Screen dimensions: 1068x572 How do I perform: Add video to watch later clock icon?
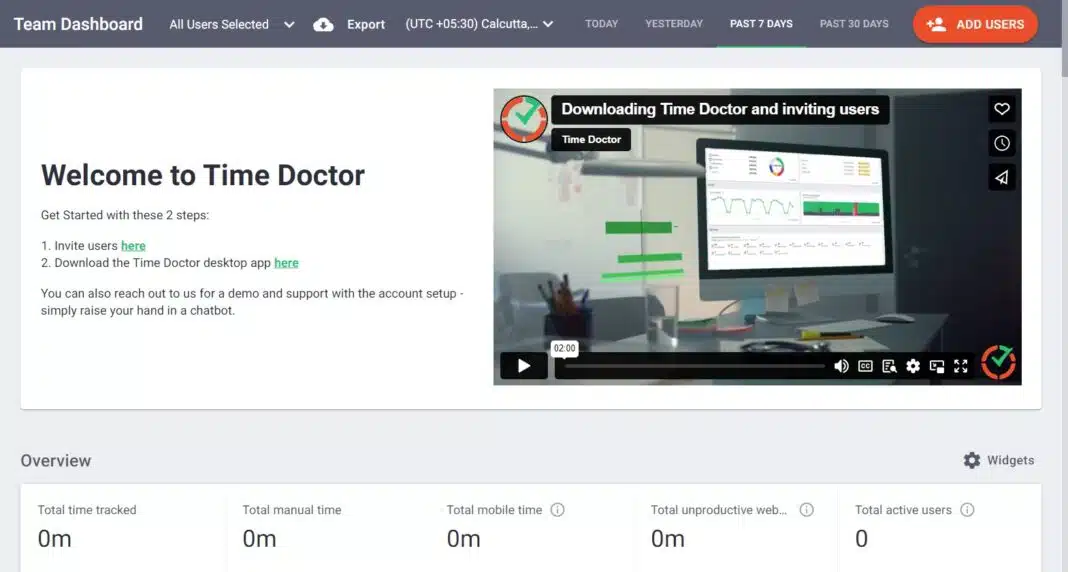tap(1002, 143)
